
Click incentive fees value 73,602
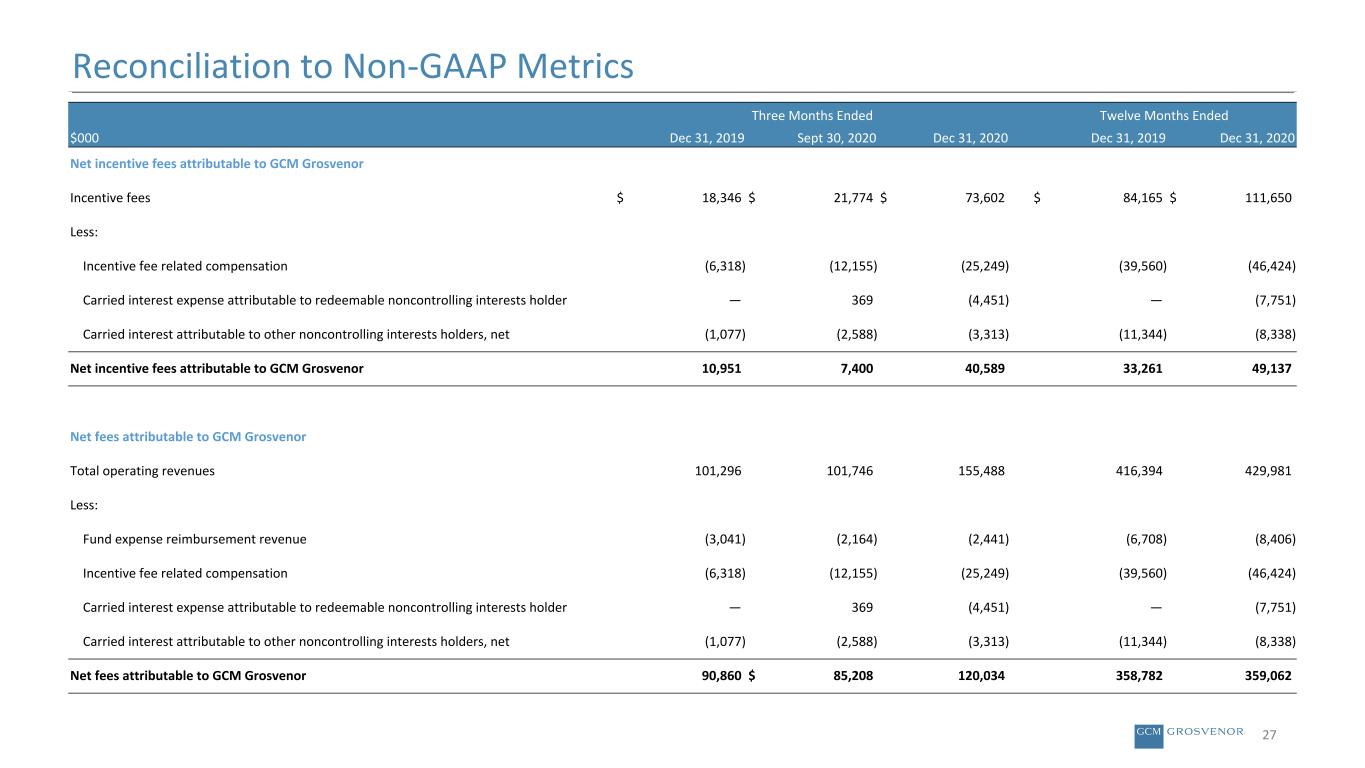pos(983,198)
